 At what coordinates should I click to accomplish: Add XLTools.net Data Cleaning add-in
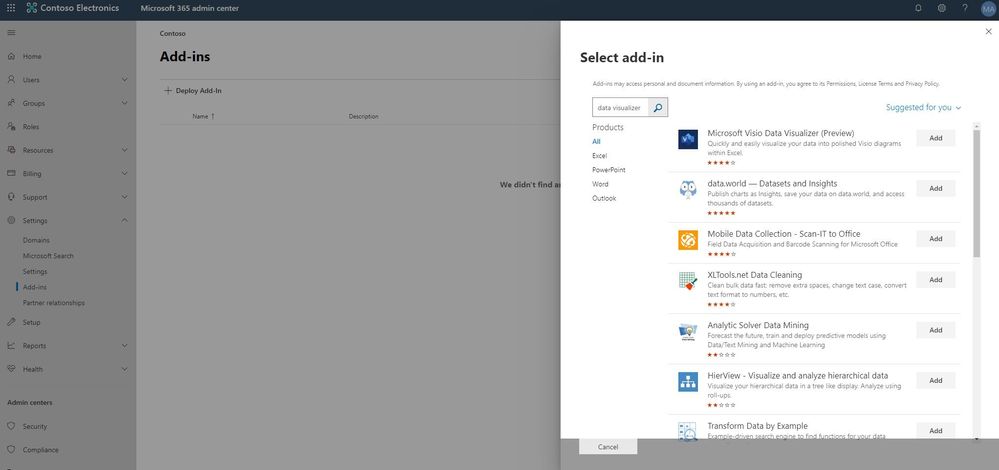935,280
